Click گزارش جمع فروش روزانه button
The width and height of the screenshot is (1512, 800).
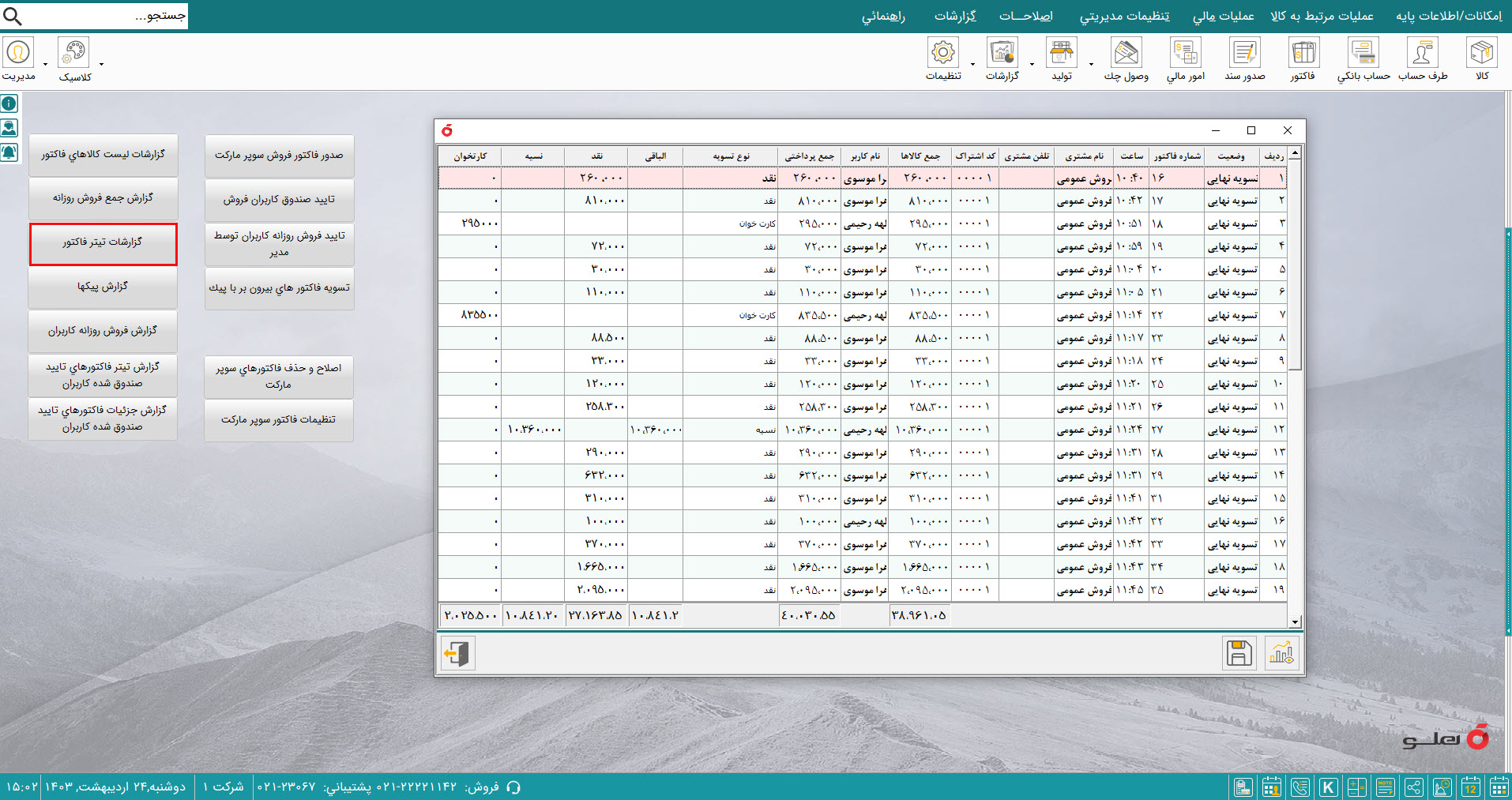pyautogui.click(x=103, y=198)
